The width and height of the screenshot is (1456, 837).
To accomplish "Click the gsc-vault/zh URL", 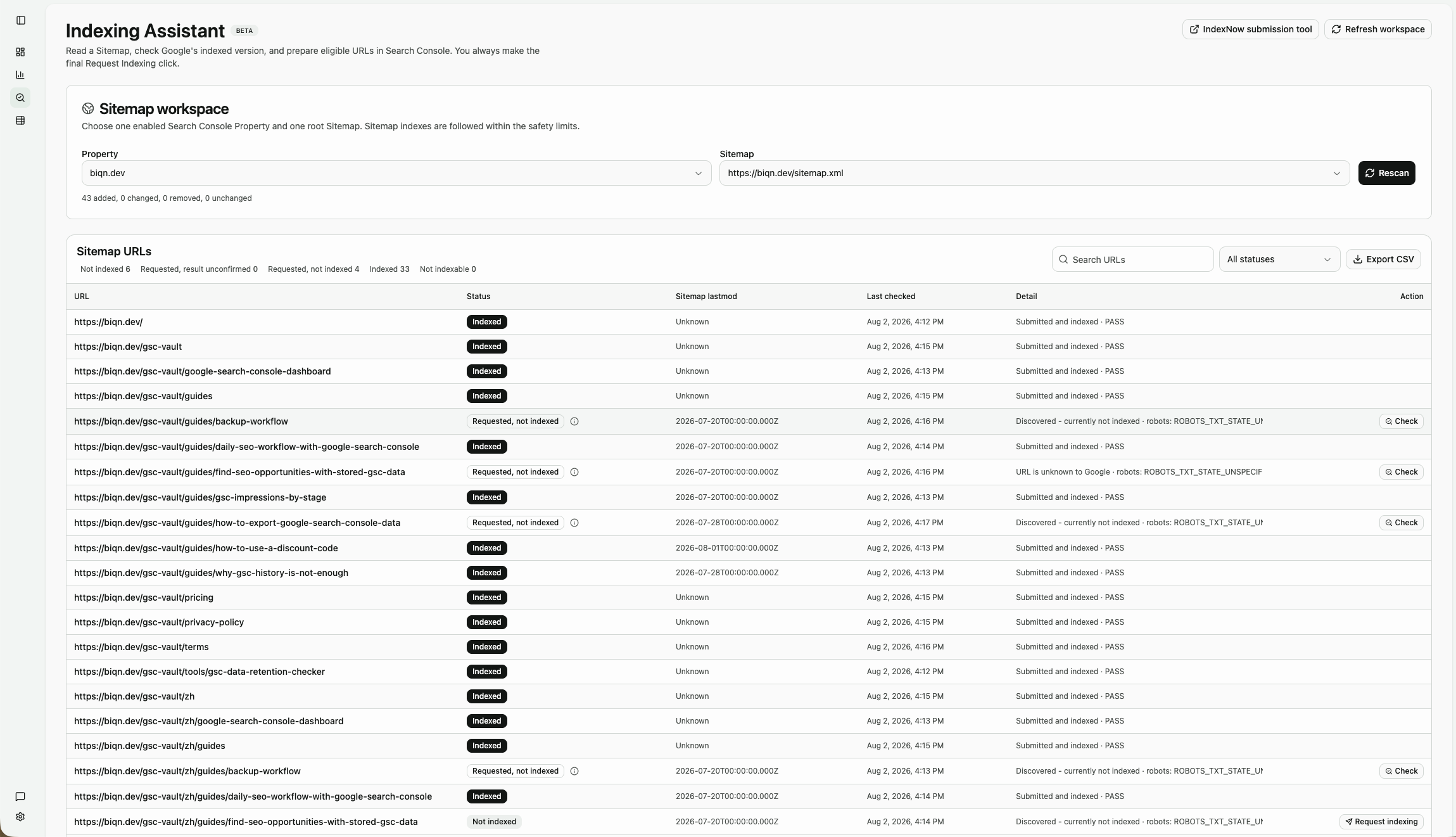I will pos(134,696).
